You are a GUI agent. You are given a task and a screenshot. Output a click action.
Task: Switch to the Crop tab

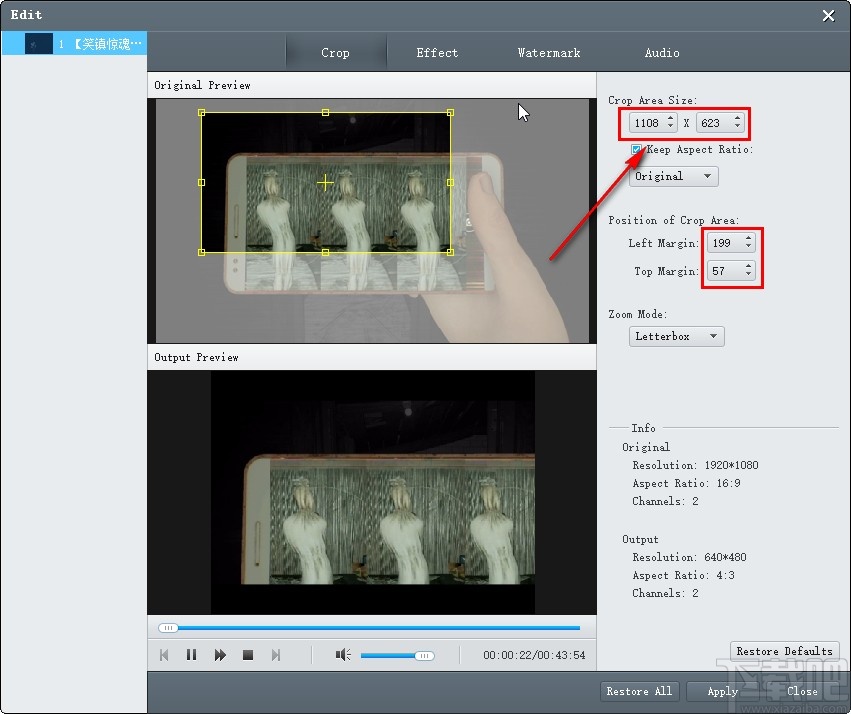coord(335,53)
